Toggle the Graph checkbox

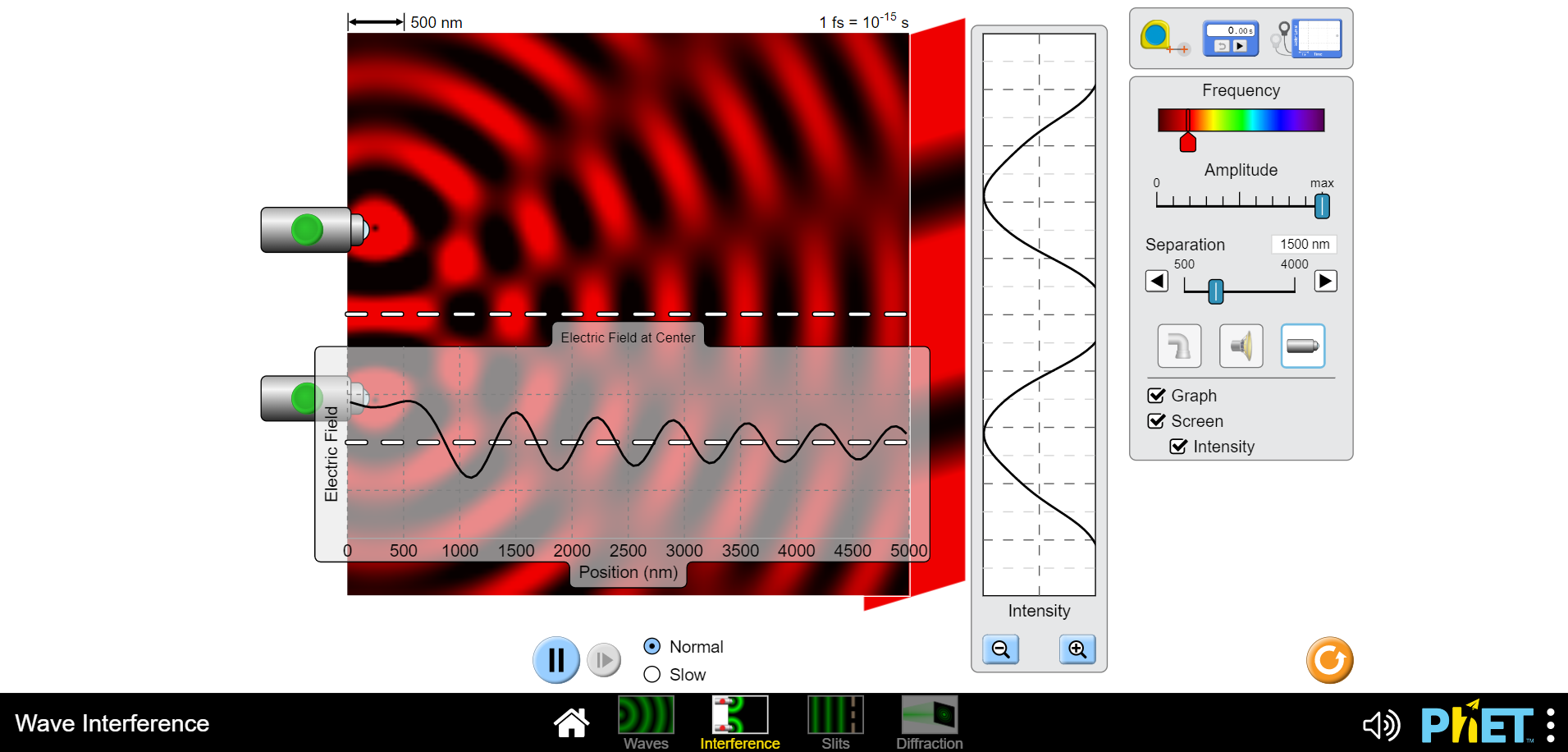point(1157,395)
